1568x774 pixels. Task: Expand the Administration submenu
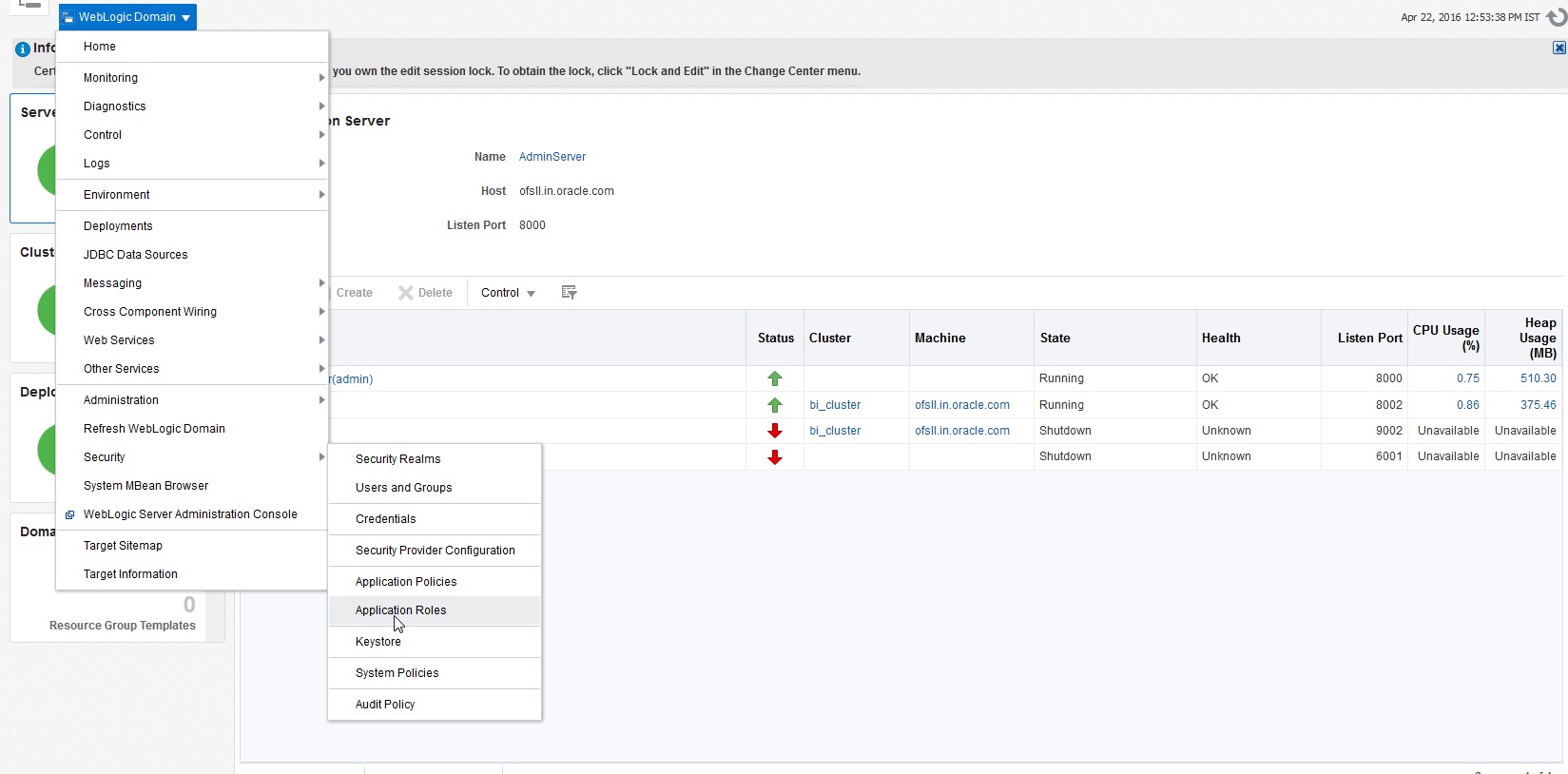tap(192, 400)
